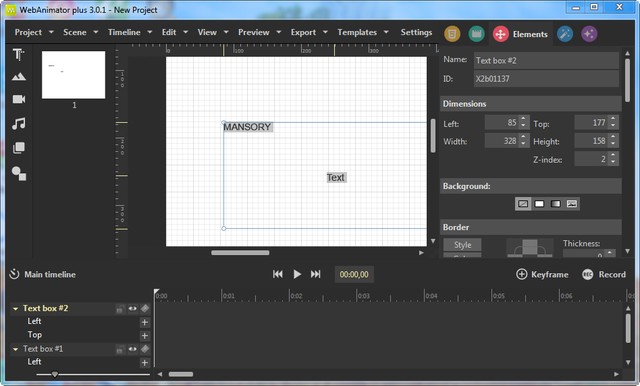The height and width of the screenshot is (386, 640).
Task: Open the Timeline menu dropdown arrow
Action: pyautogui.click(x=149, y=32)
